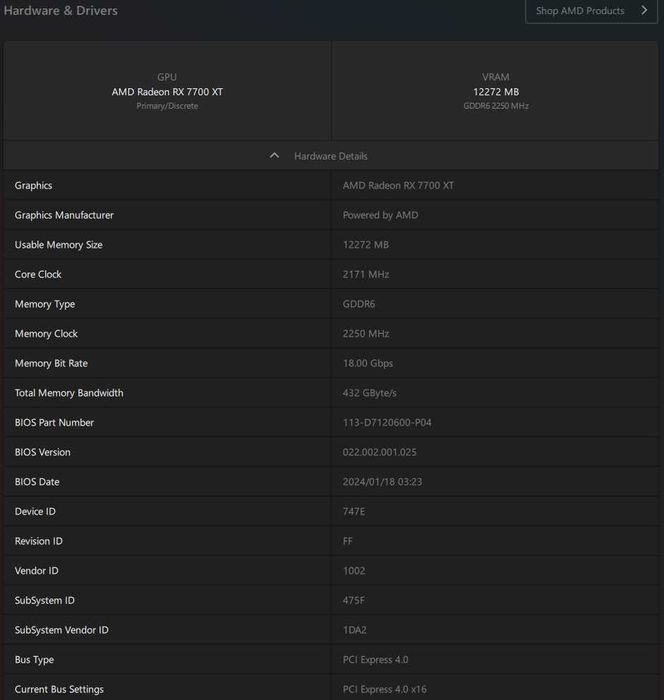
Task: Click the GDDR6 2250 MHz text under VRAM
Action: 496,106
